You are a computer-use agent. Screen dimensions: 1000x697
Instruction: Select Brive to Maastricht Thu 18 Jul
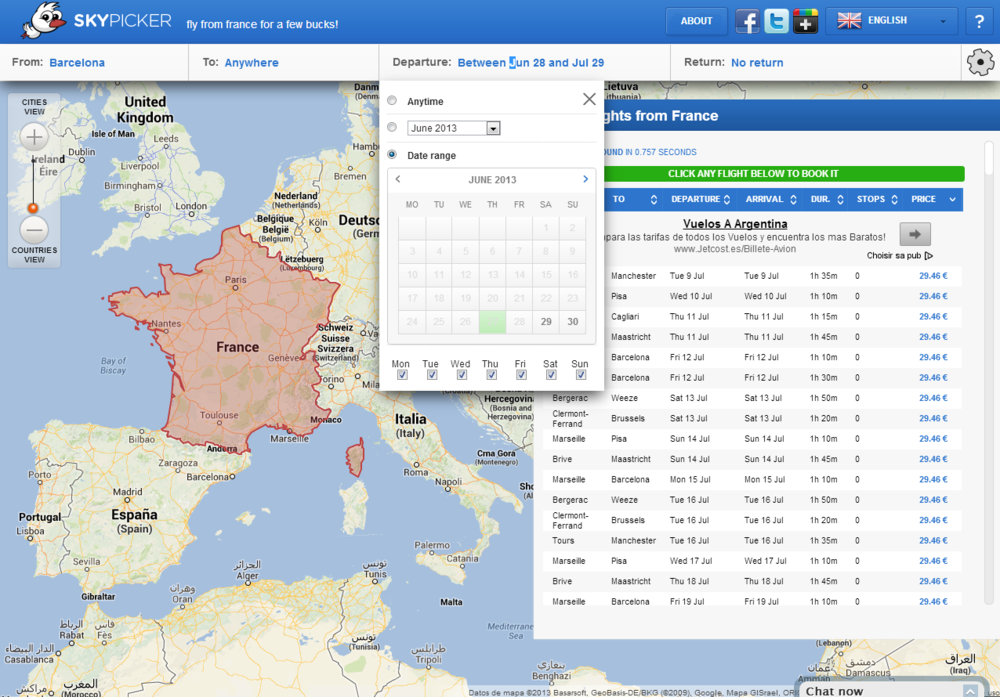click(753, 581)
